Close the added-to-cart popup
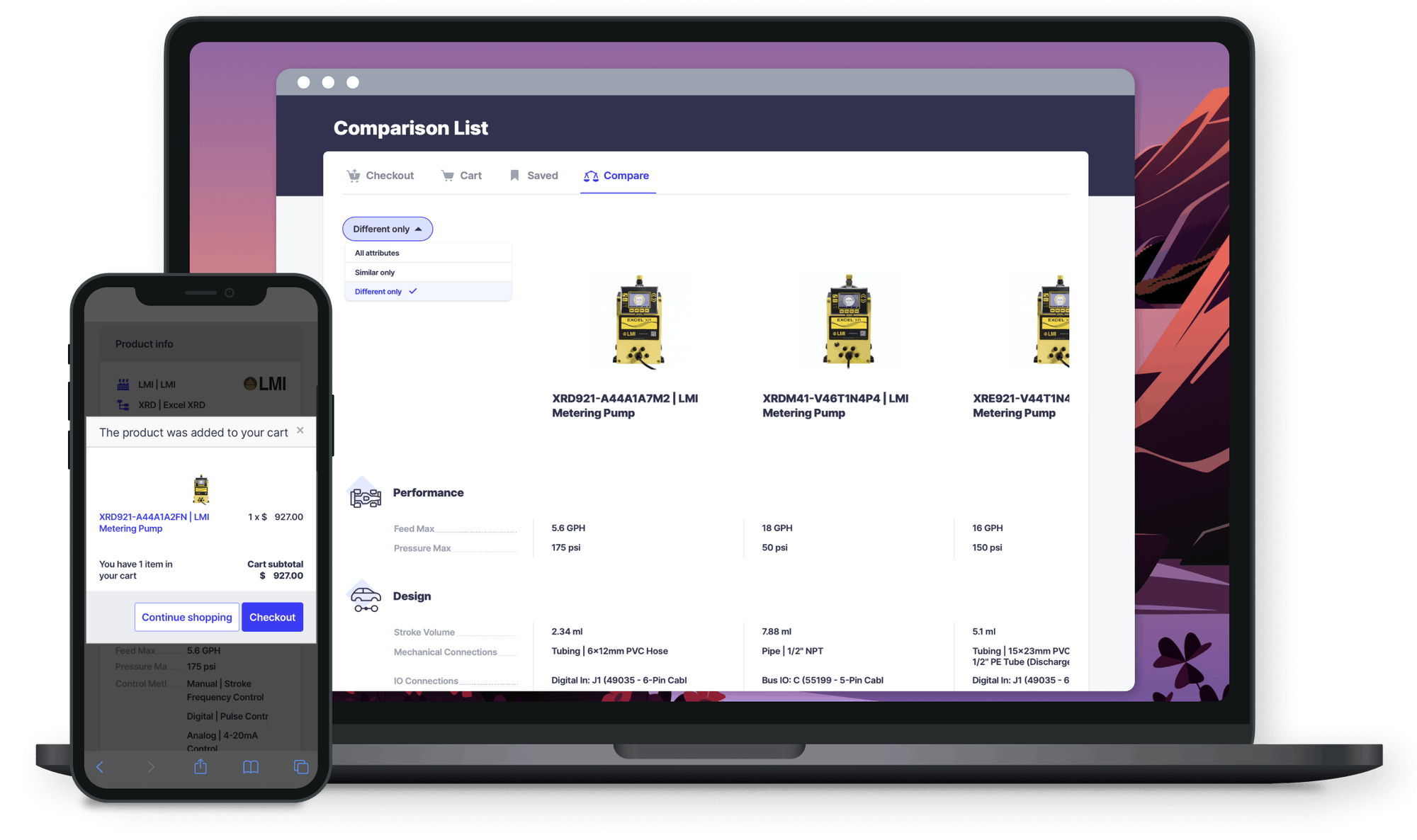The height and width of the screenshot is (840, 1417). click(x=300, y=430)
